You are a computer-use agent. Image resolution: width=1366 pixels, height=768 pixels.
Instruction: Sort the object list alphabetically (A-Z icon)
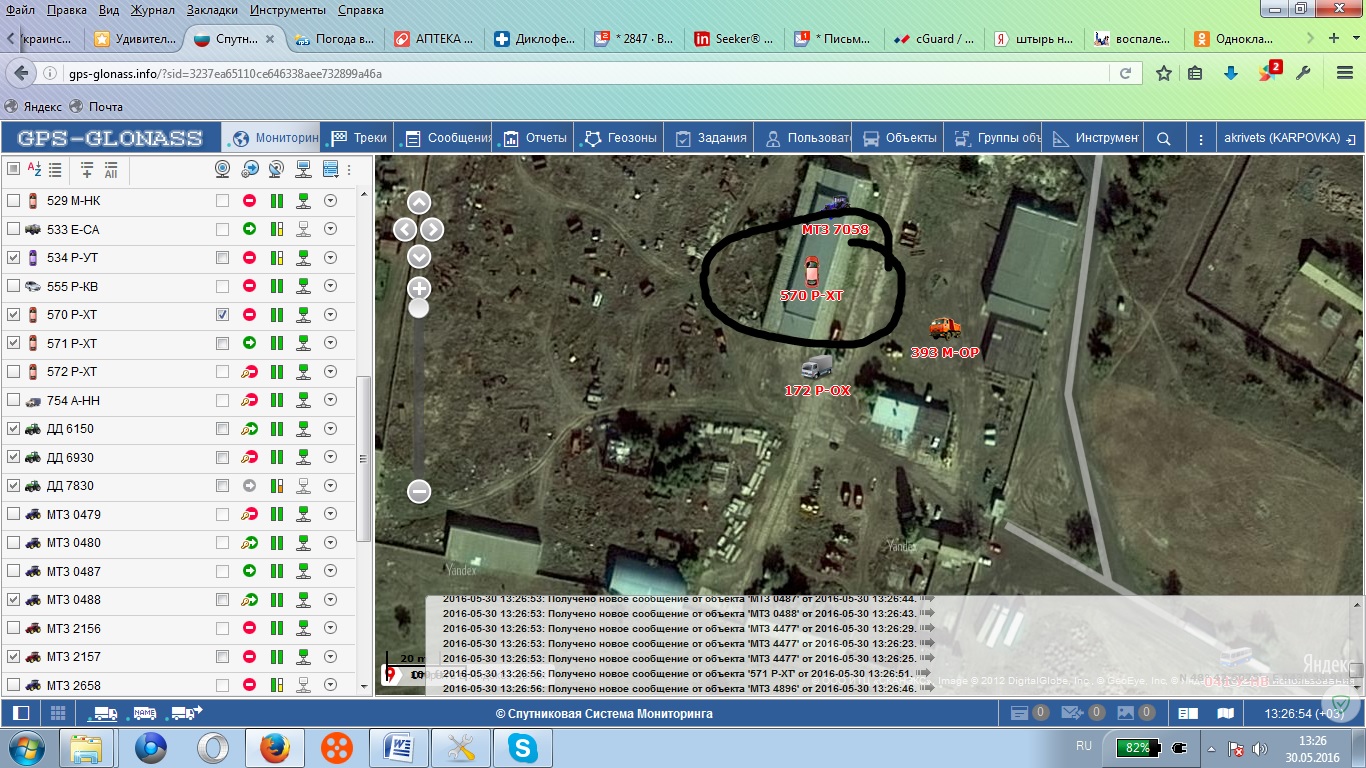34,170
